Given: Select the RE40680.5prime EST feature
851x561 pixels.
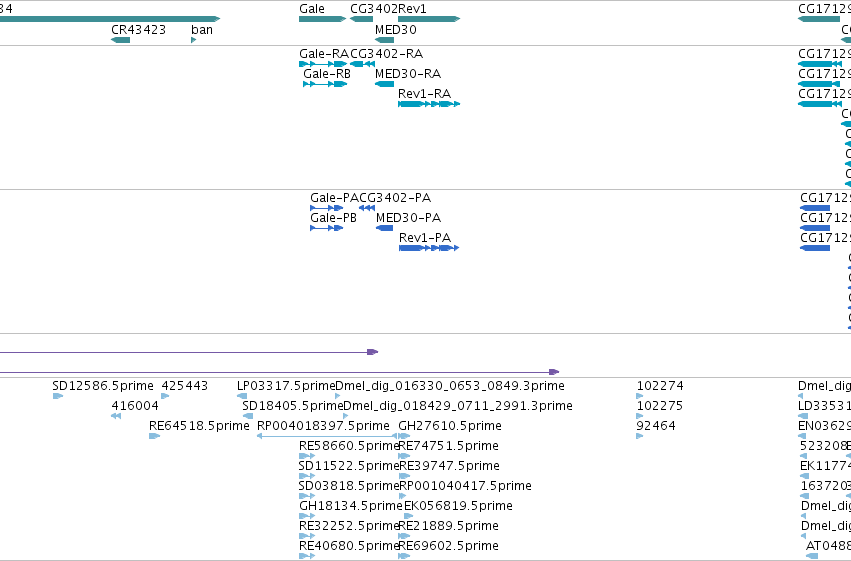Looking at the screenshot, I should 307,556.
